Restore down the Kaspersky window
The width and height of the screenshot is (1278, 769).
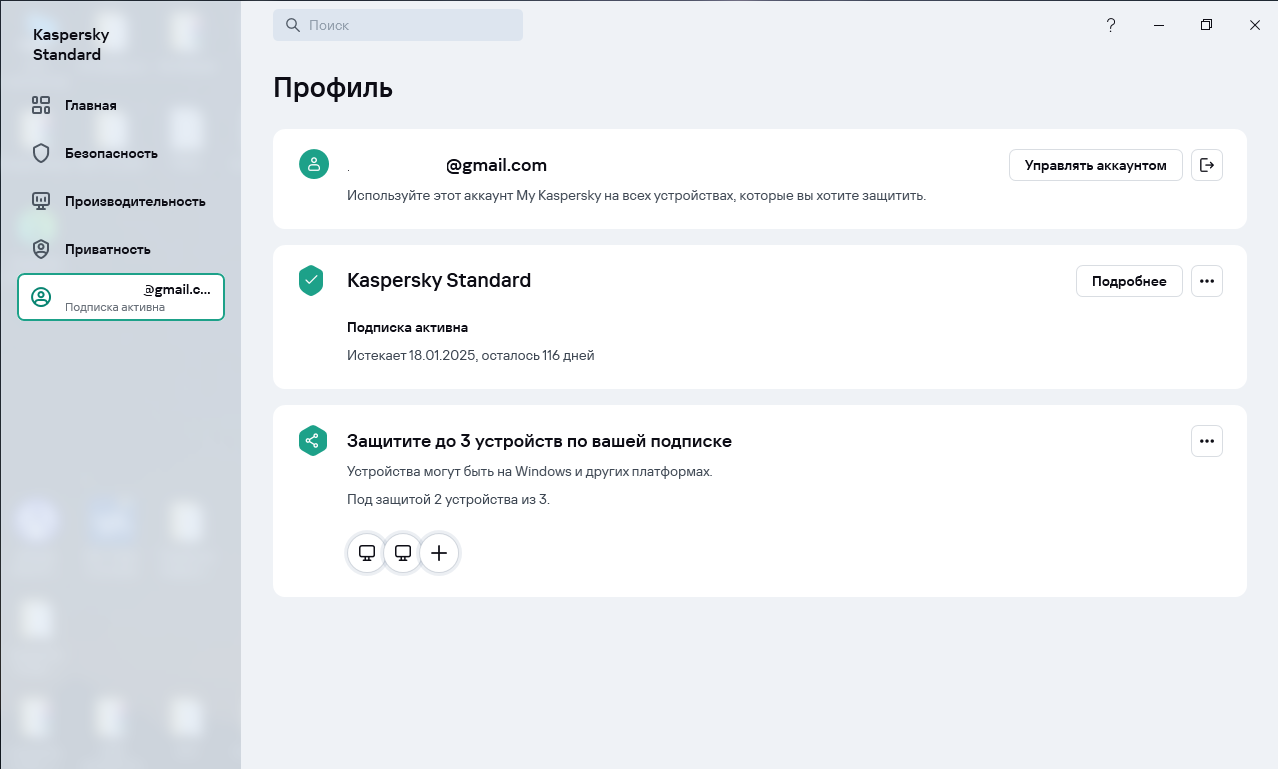1206,25
